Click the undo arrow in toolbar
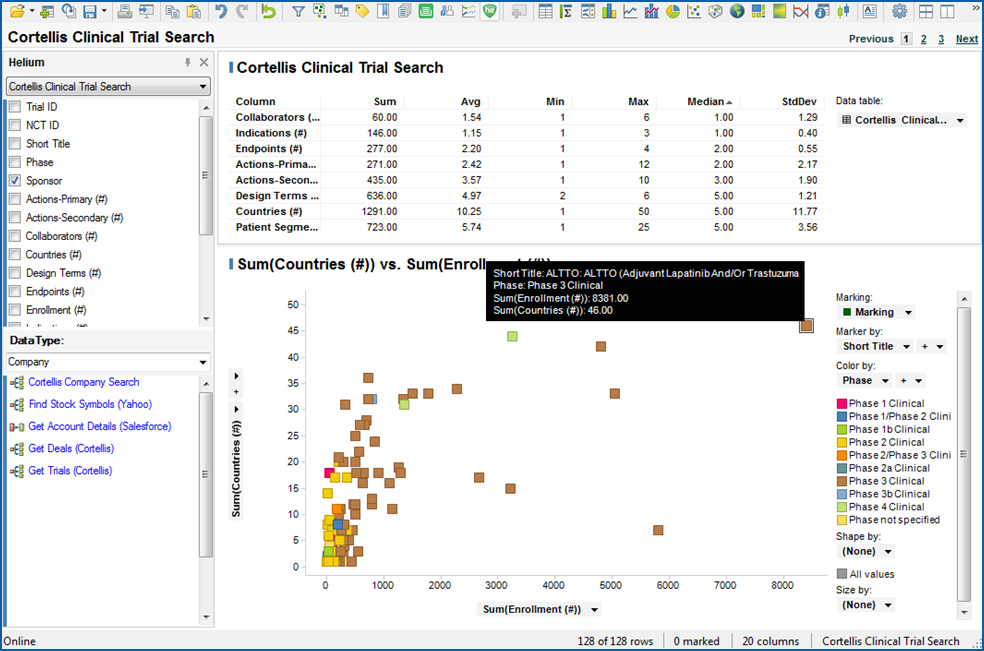This screenshot has width=984, height=651. [x=221, y=11]
